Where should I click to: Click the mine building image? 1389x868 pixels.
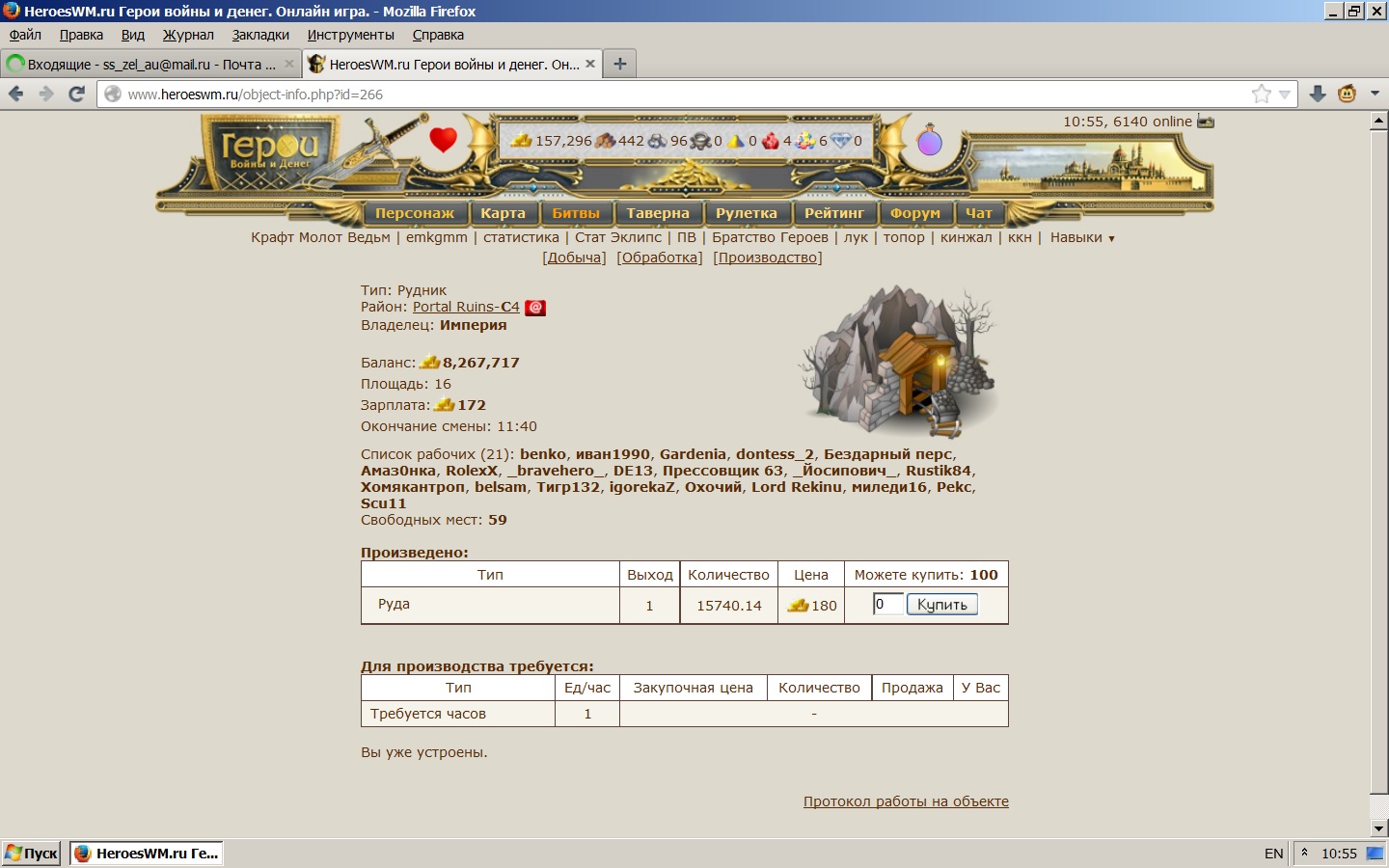coord(898,361)
